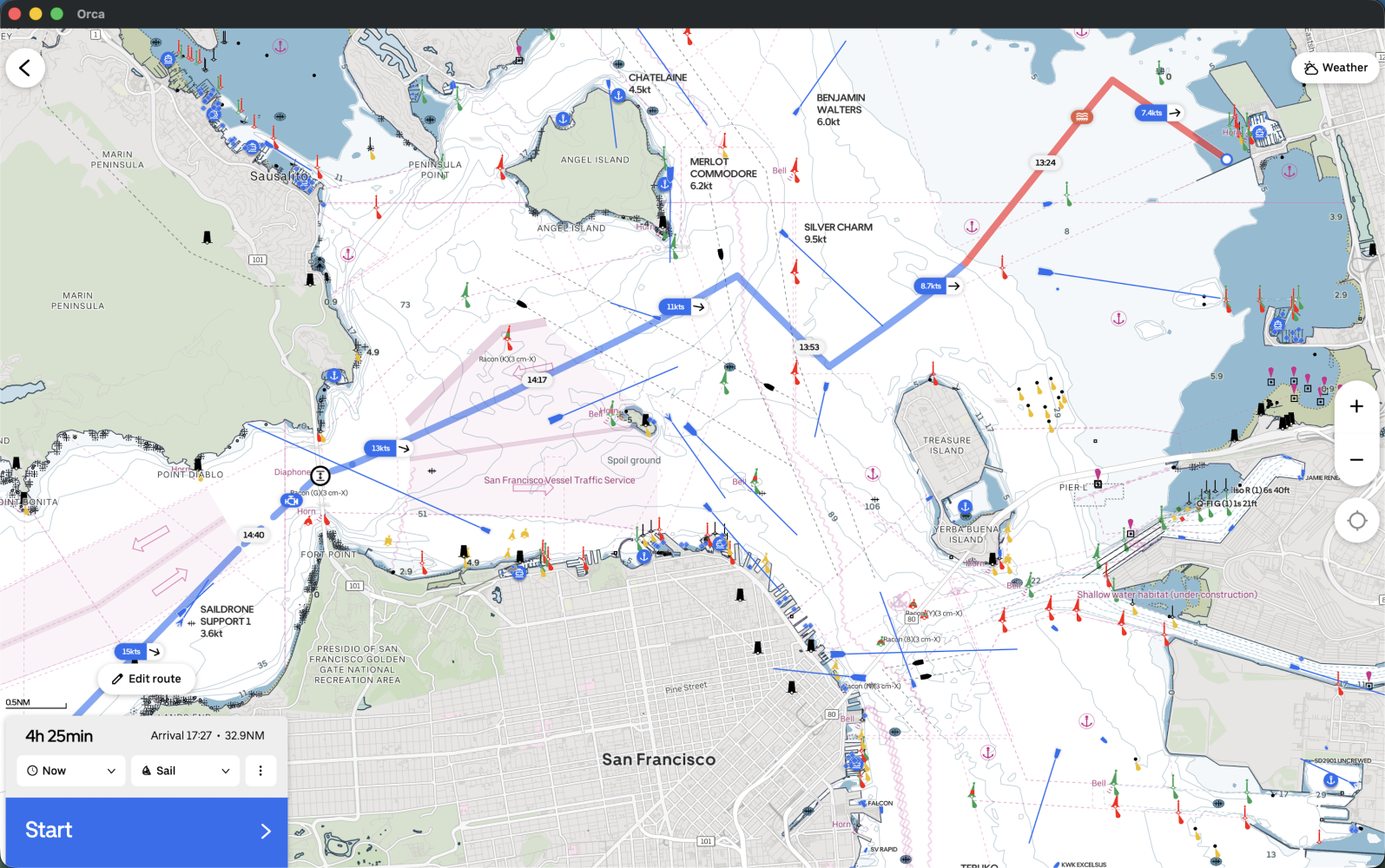Click the SILVER CHARM vessel label

[x=838, y=233]
